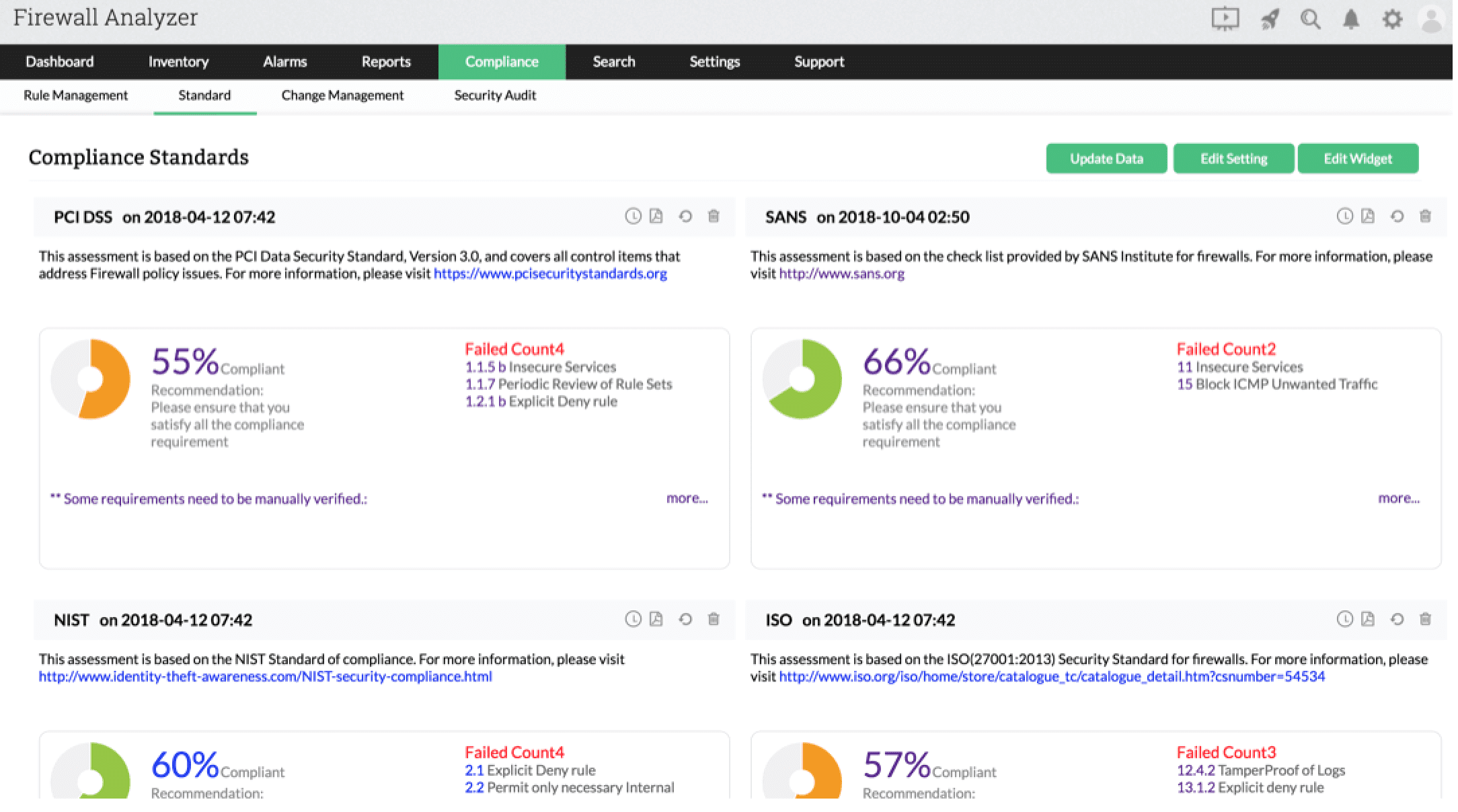Open the gear settings icon

point(1392,19)
